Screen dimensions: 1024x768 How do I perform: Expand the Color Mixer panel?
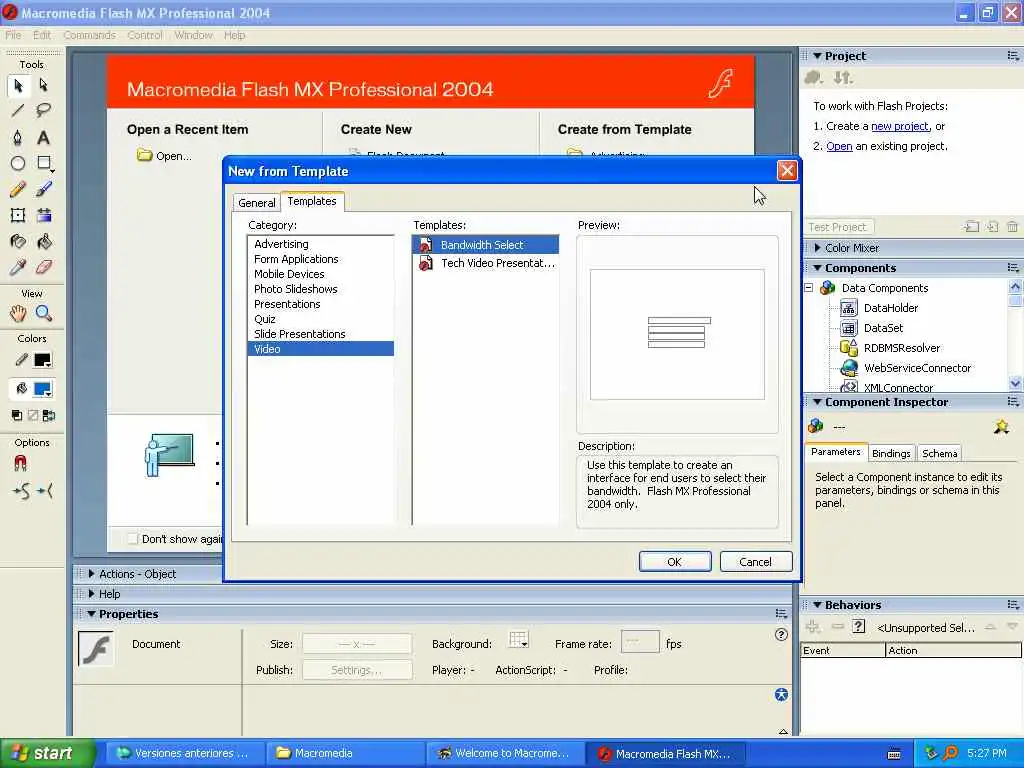coord(817,248)
